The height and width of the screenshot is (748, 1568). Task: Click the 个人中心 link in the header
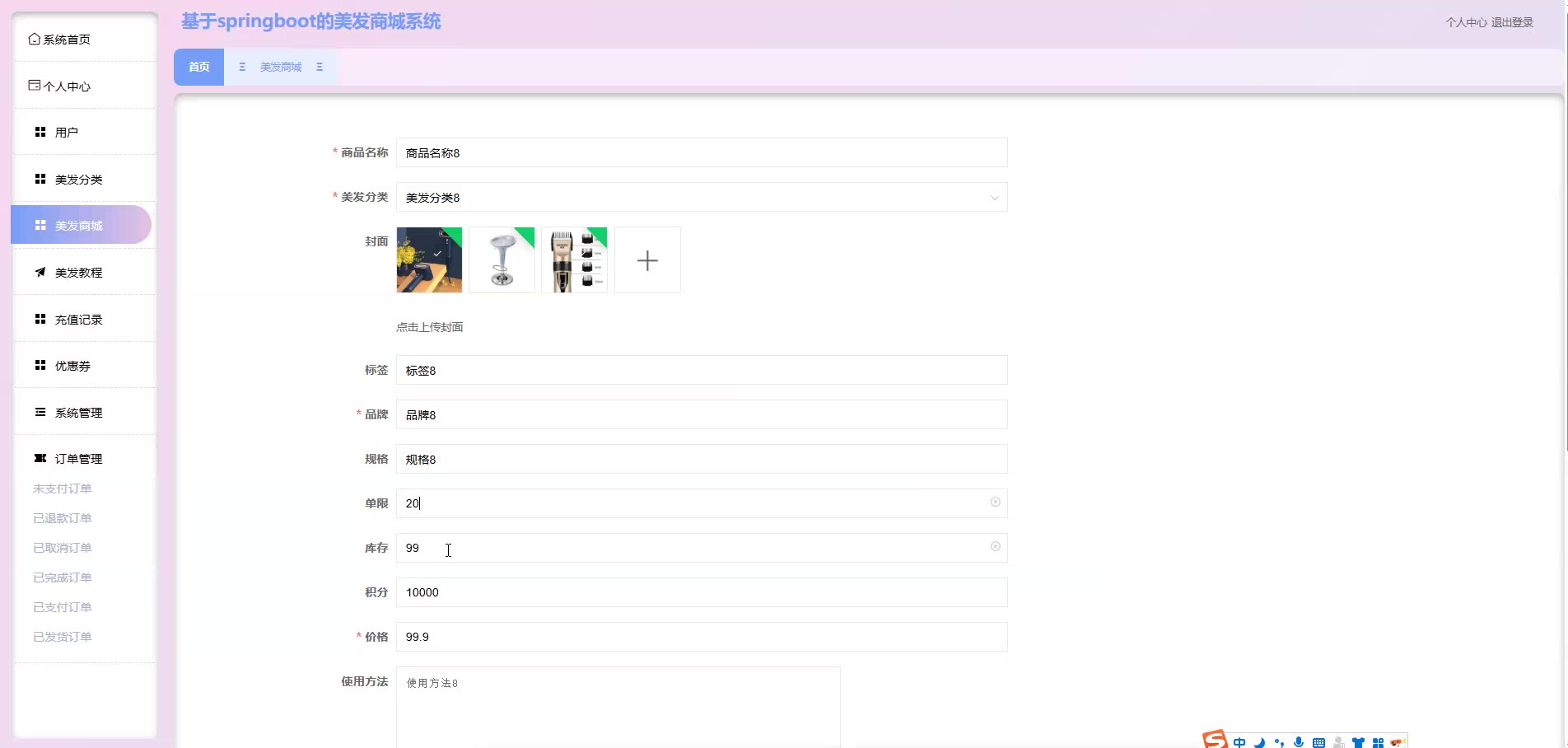(x=1466, y=22)
